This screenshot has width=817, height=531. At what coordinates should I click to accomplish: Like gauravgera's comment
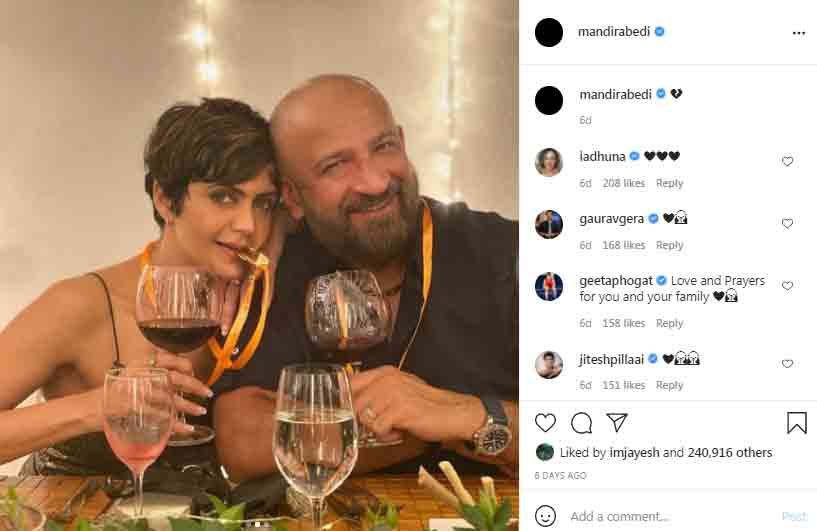point(787,223)
